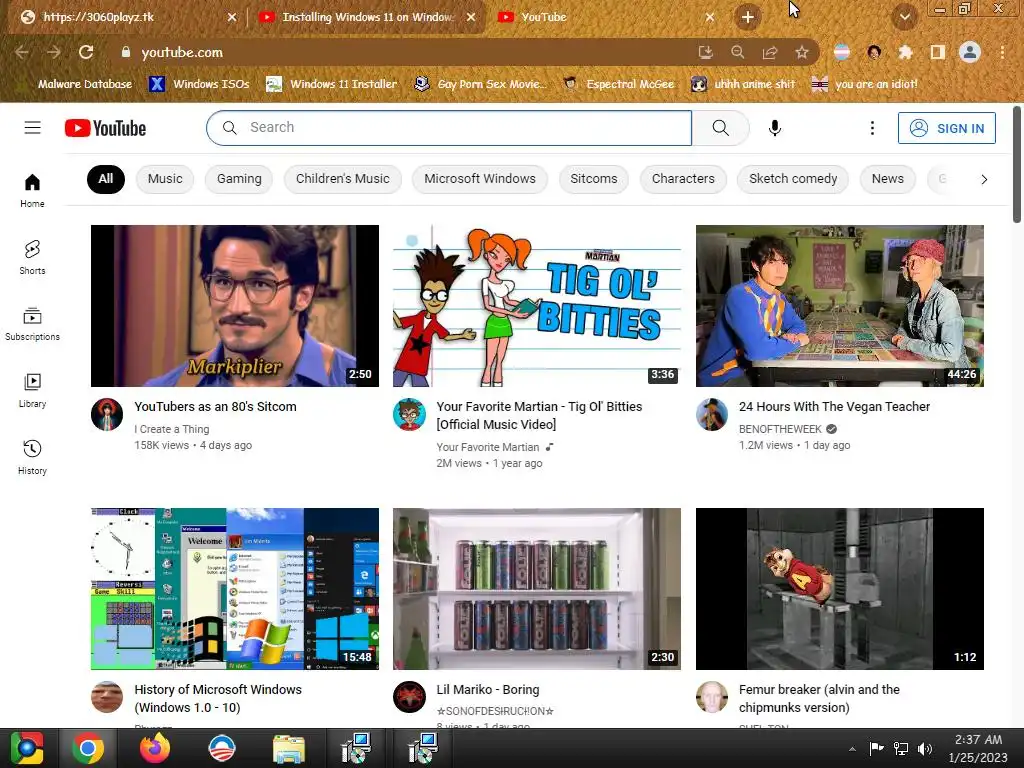Play the Vegan Teacher video thumbnail
The width and height of the screenshot is (1024, 768).
pyautogui.click(x=840, y=306)
